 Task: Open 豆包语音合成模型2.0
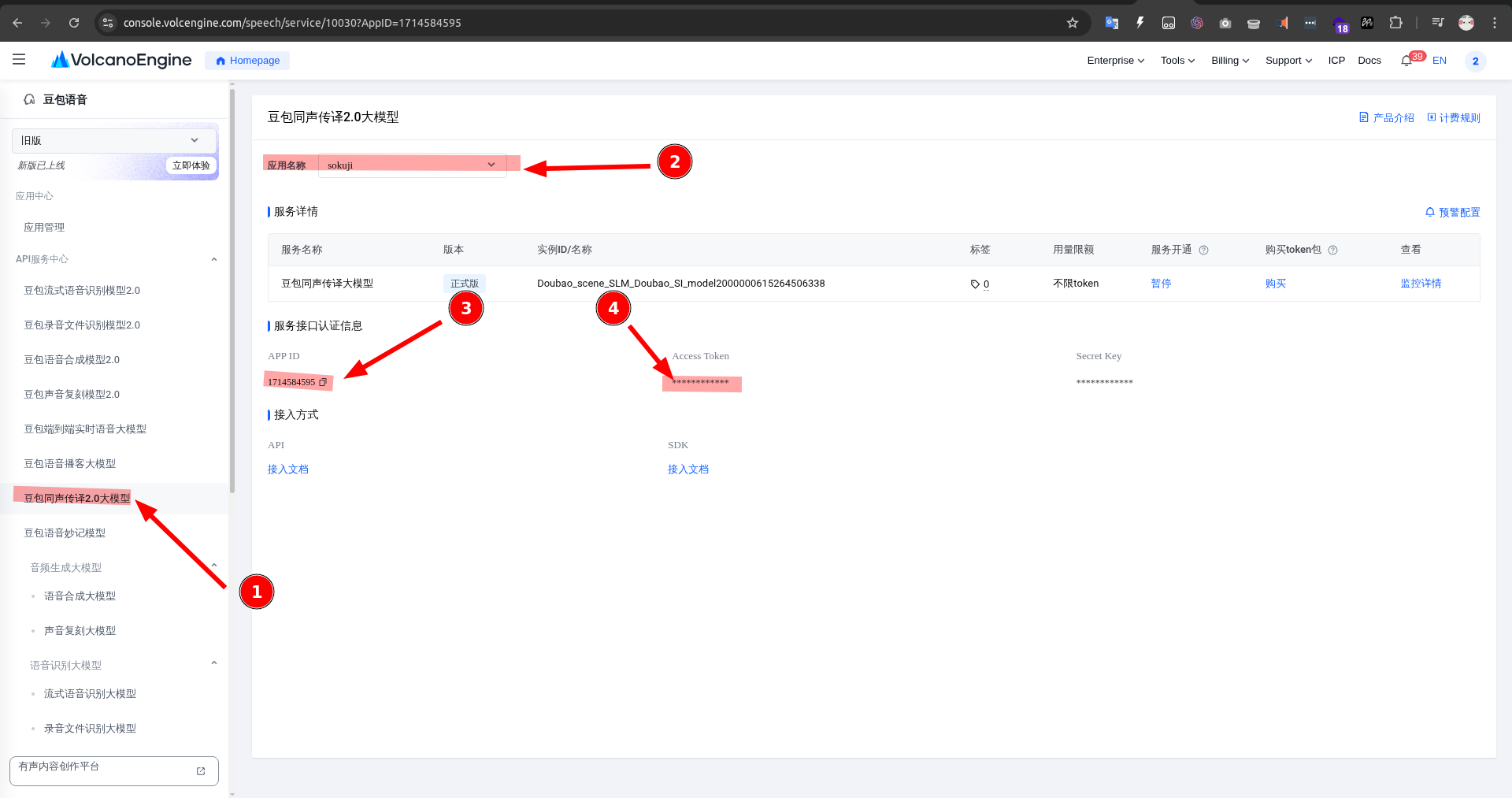[x=72, y=360]
